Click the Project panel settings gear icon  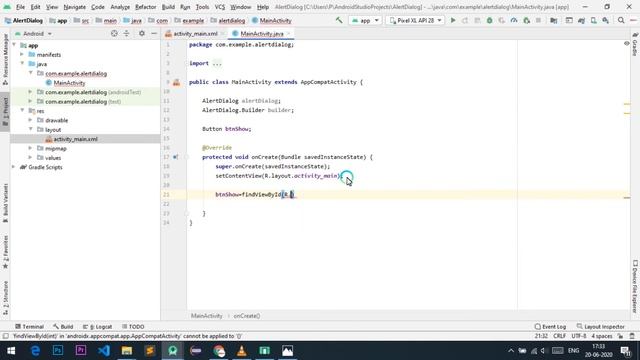click(142, 33)
